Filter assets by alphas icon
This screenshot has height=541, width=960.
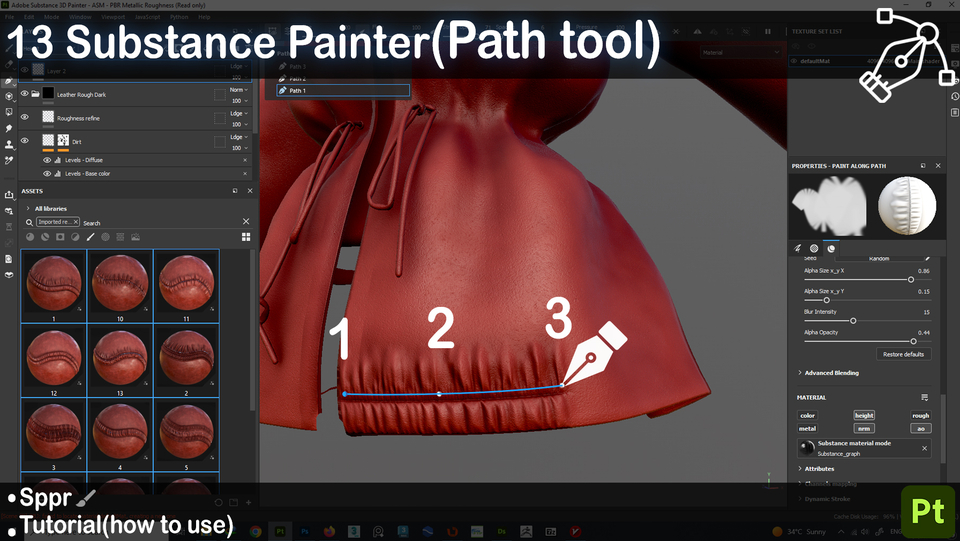[x=105, y=237]
